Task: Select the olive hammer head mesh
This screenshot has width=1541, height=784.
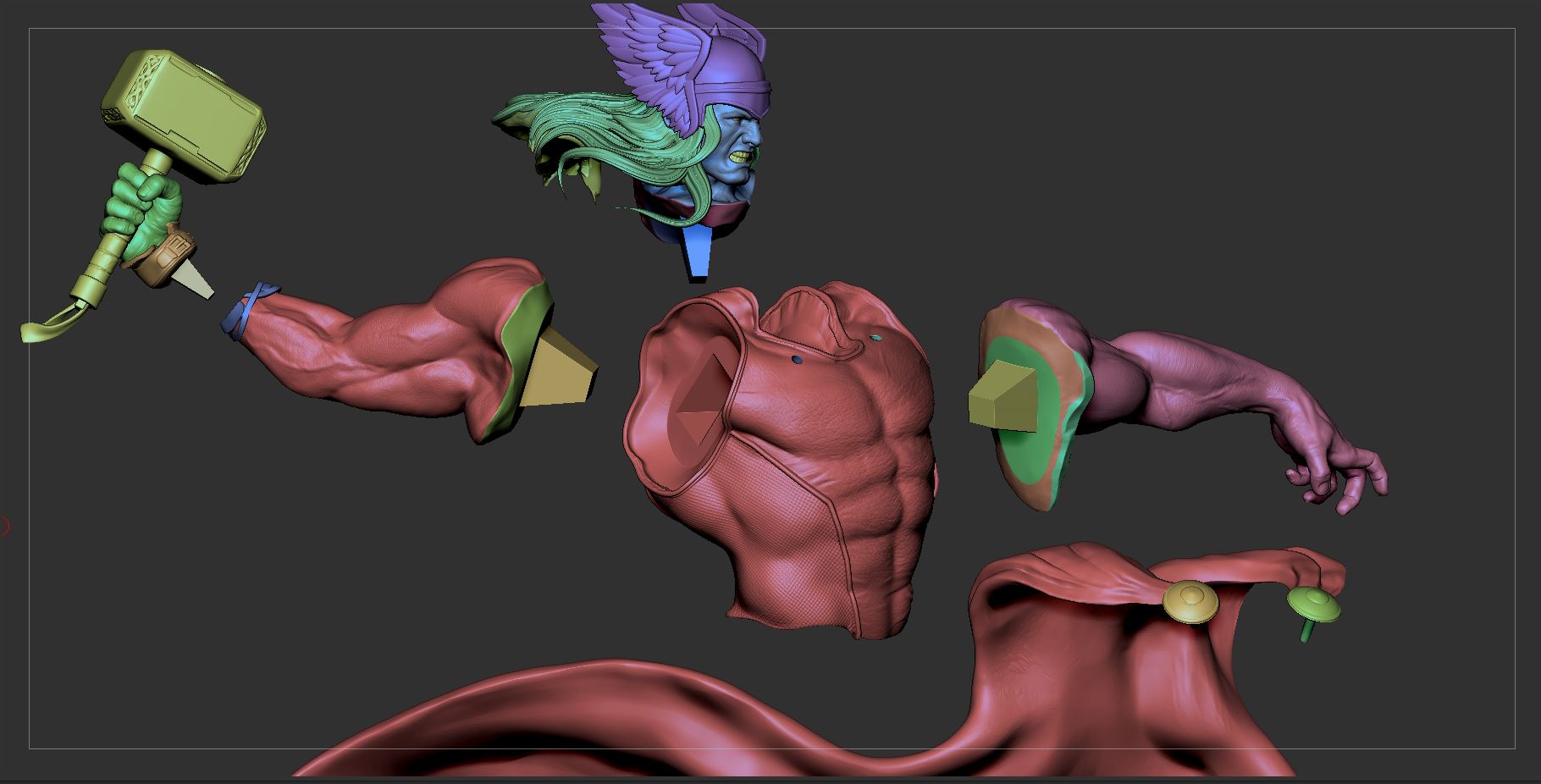Action: [182, 117]
